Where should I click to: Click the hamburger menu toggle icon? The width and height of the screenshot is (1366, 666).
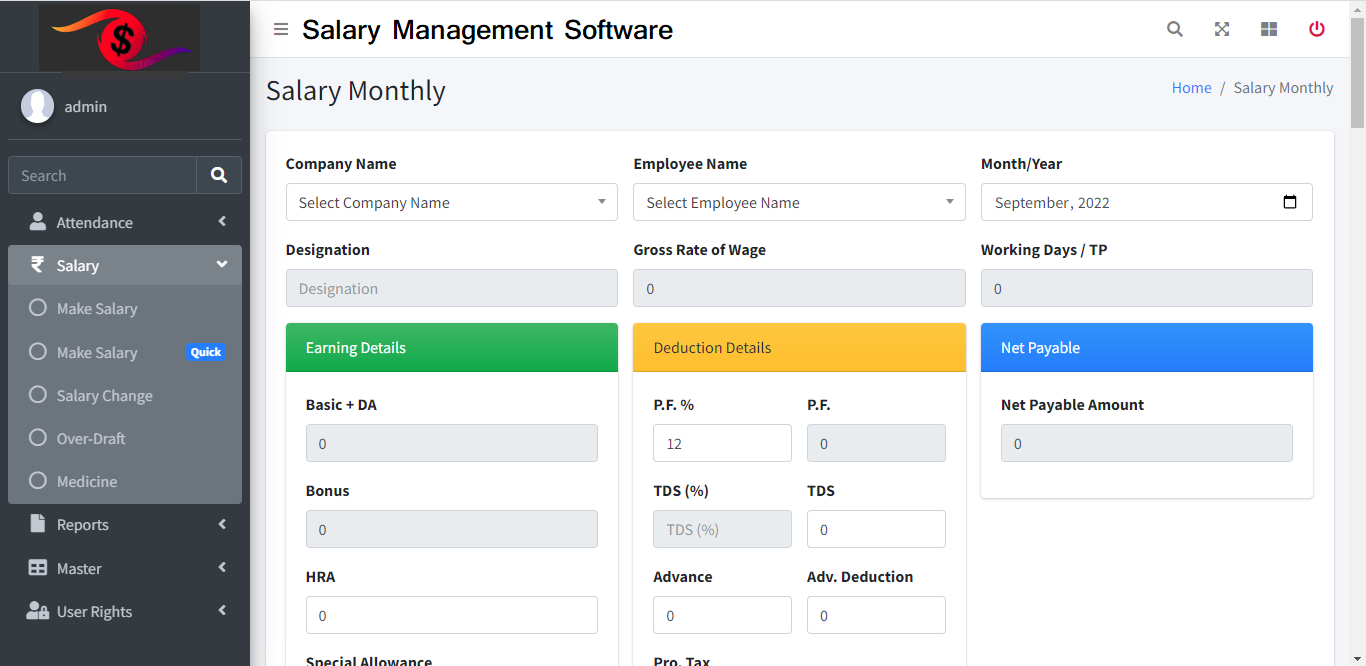[281, 30]
